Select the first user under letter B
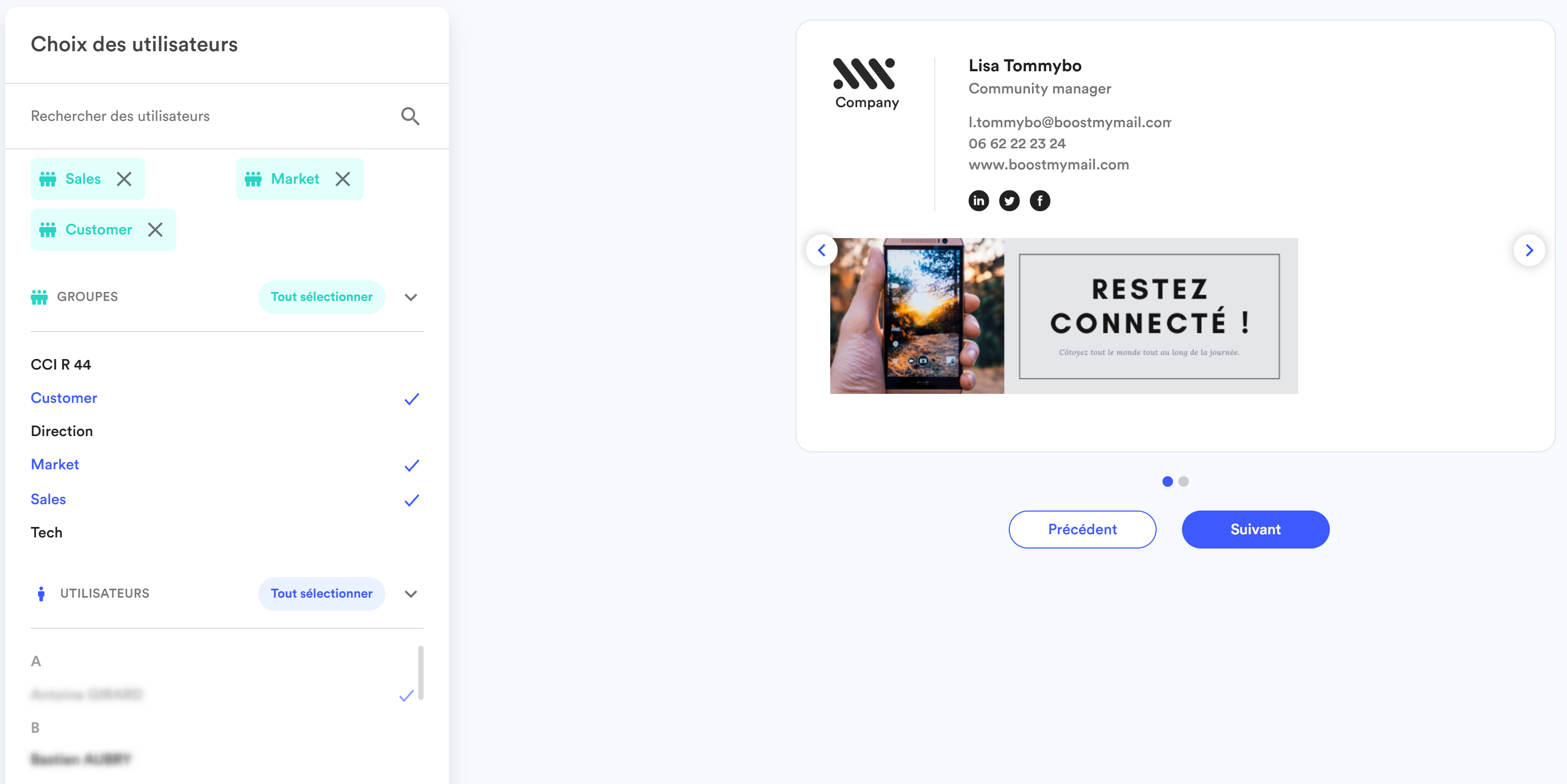Screen dimensions: 1567x784 81,759
